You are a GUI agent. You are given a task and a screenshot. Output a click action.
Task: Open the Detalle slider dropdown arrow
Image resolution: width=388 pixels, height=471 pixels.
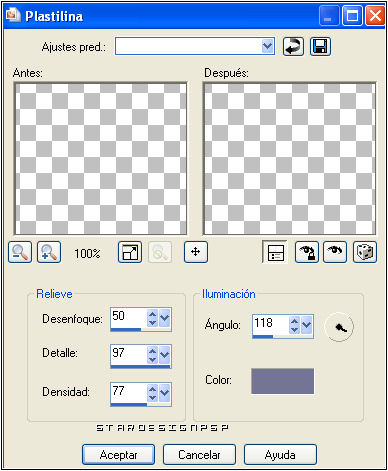click(165, 355)
